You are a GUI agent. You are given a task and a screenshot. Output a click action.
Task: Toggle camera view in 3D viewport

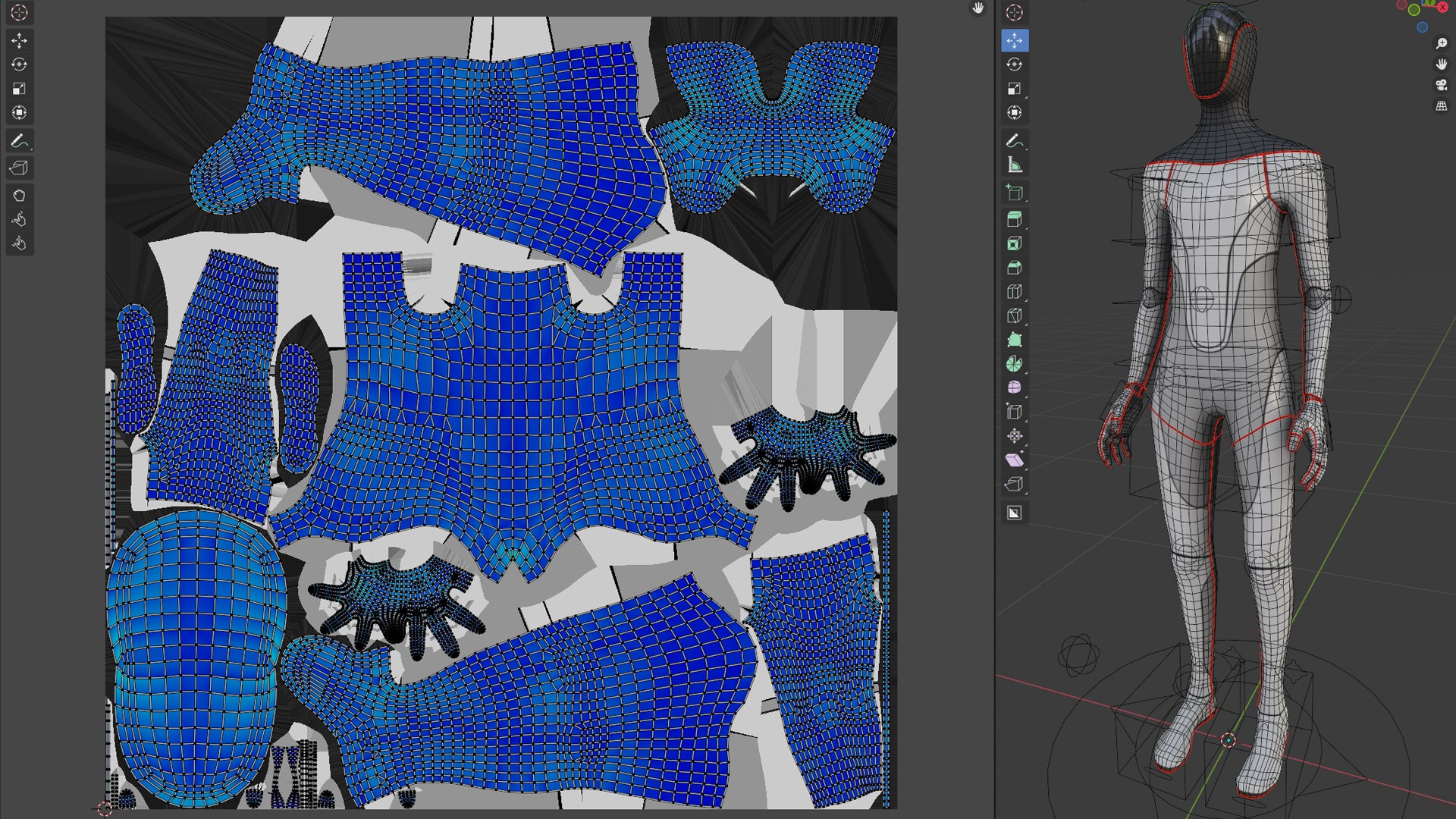(x=1441, y=85)
